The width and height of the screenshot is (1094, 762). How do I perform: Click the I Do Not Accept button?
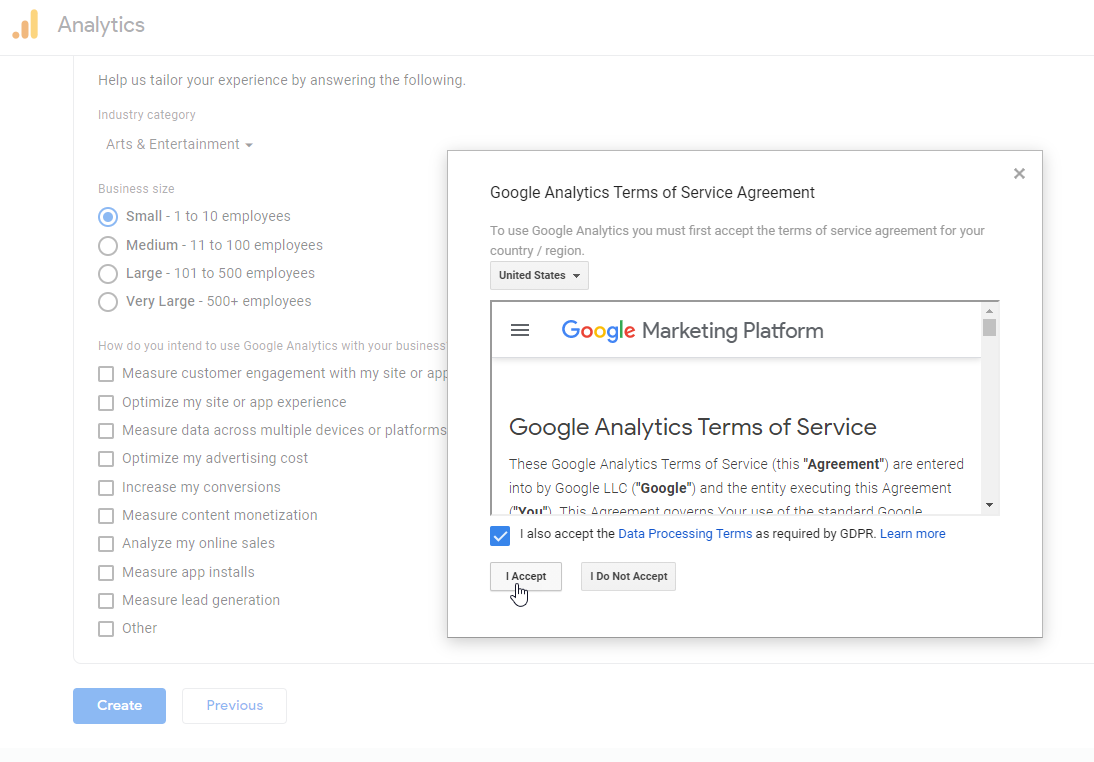click(629, 576)
